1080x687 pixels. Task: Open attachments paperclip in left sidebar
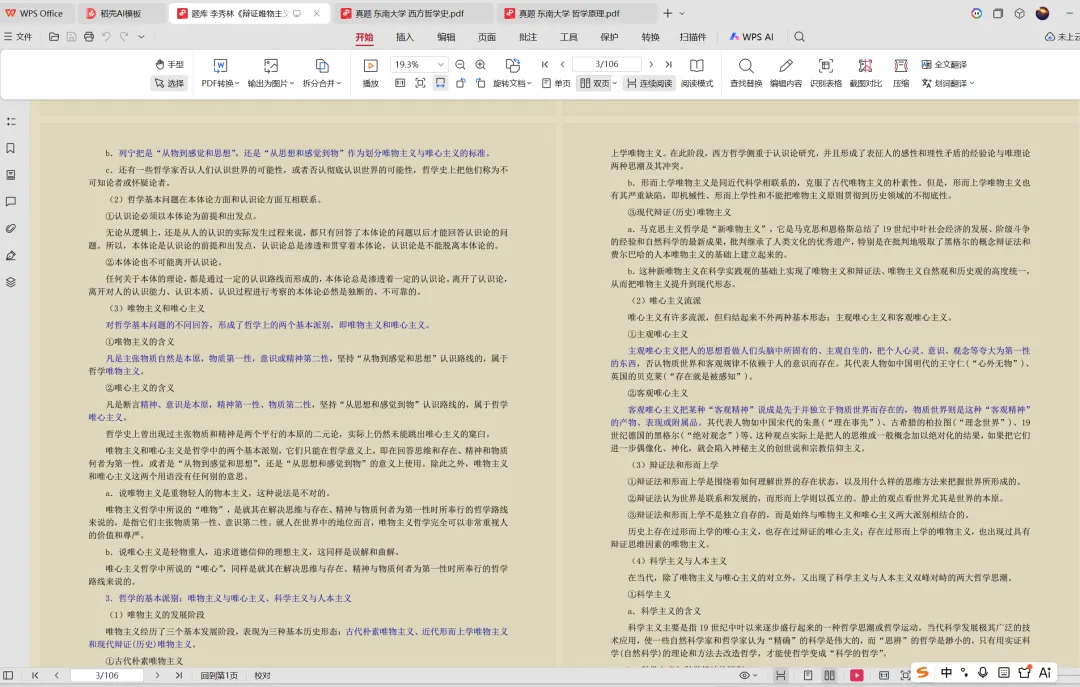click(x=11, y=229)
